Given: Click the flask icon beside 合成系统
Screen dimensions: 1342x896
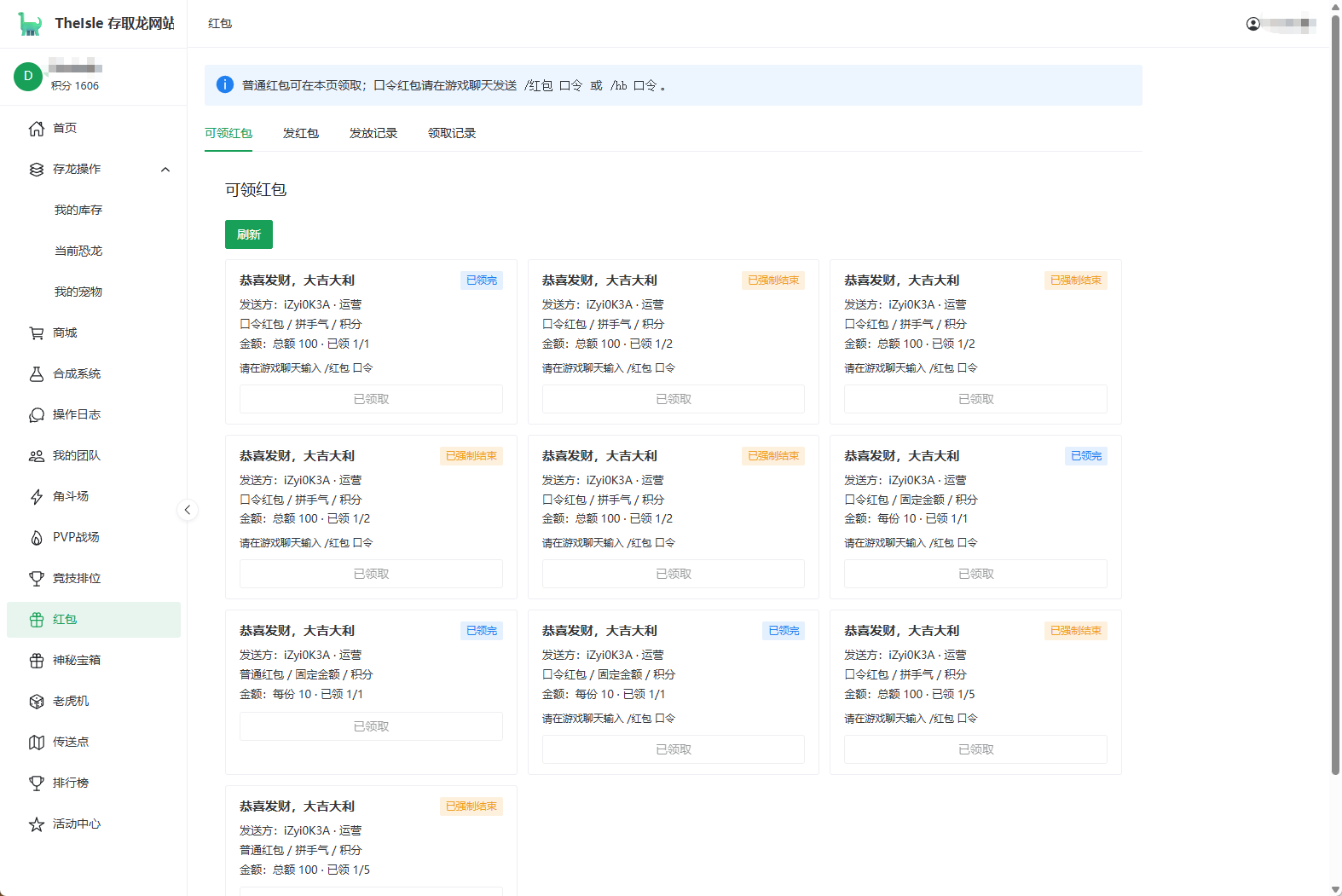Looking at the screenshot, I should tap(37, 374).
